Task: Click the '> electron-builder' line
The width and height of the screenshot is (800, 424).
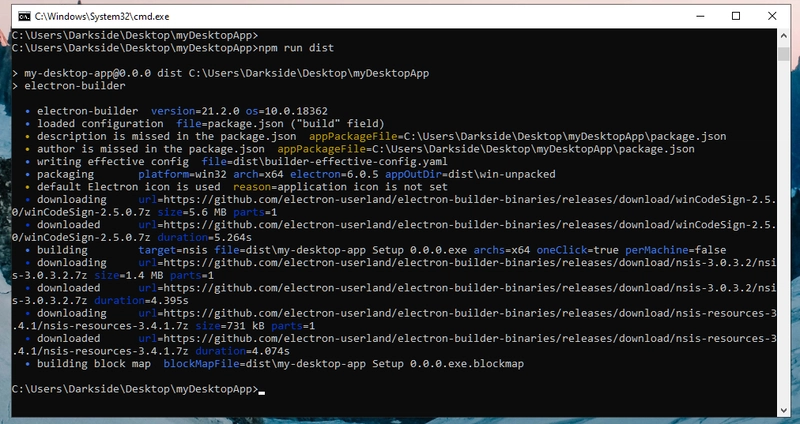Action: [x=69, y=86]
